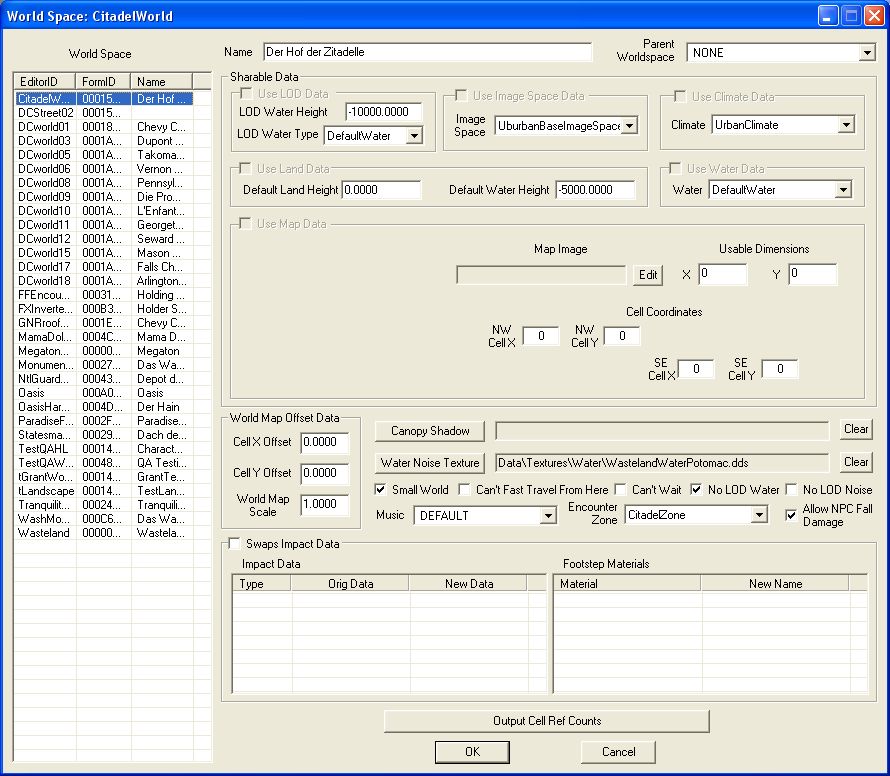This screenshot has width=890, height=776.
Task: Select the GNRoof... Chevy C... row
Action: [x=104, y=323]
